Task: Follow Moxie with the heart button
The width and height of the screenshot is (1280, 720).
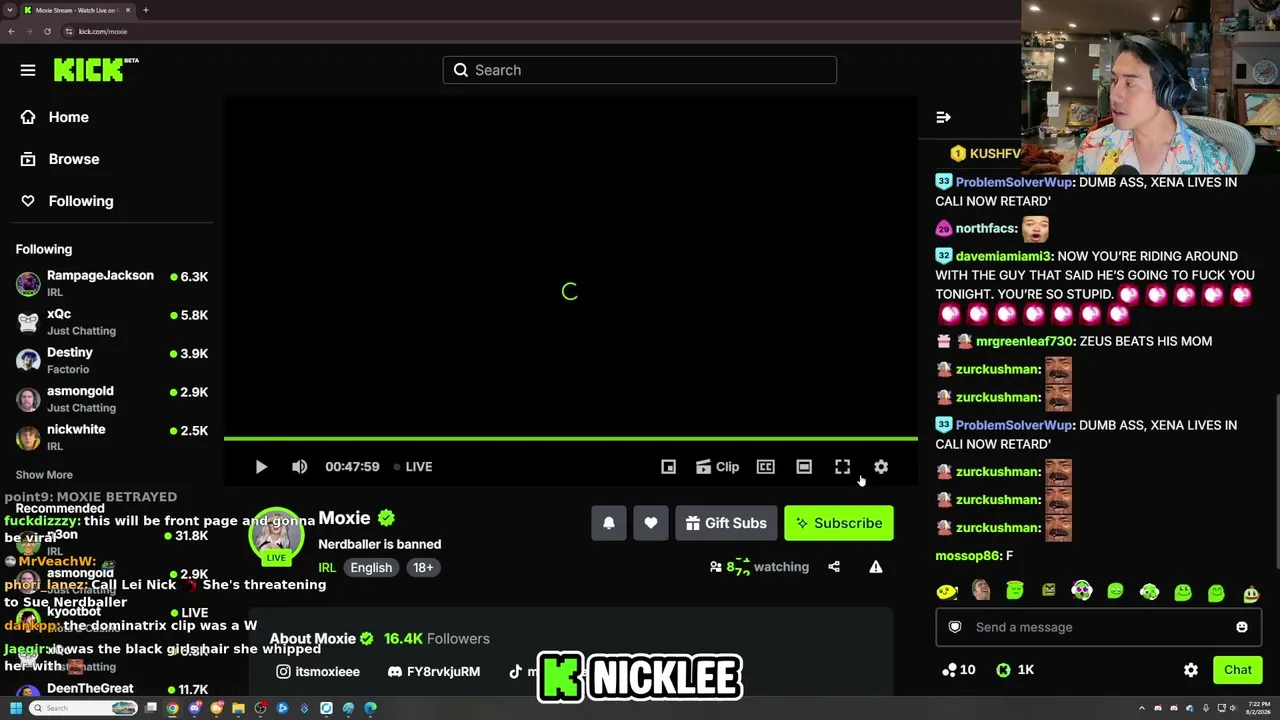Action: coord(651,523)
